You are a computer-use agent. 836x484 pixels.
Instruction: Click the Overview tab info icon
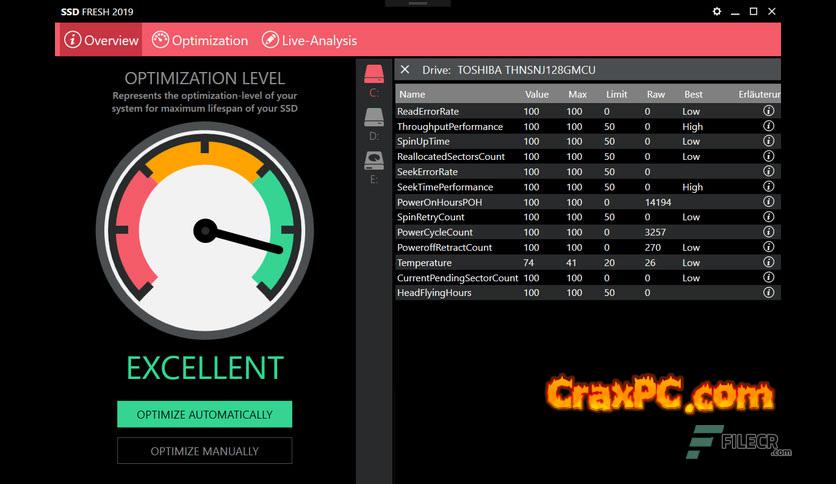pos(73,39)
